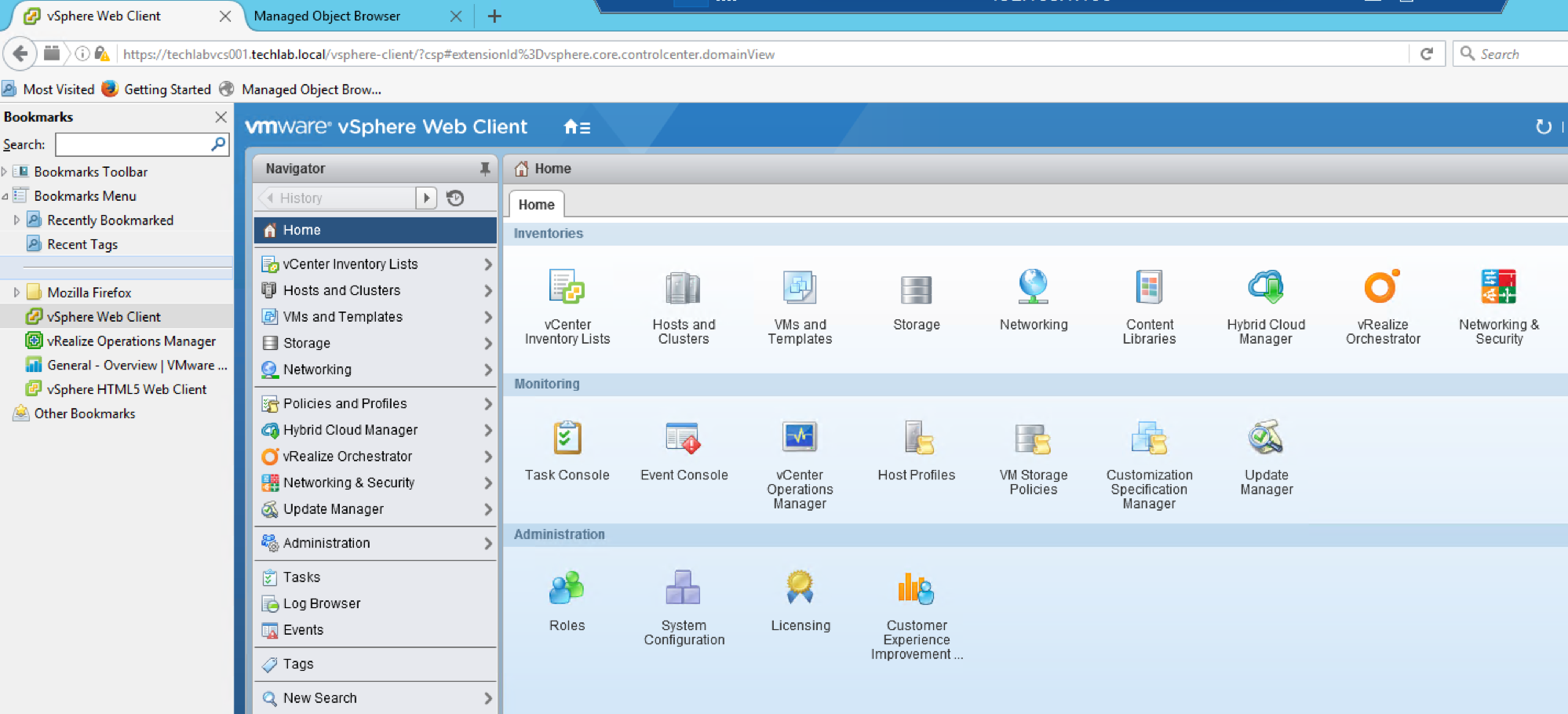The width and height of the screenshot is (1568, 714).
Task: Open Managed Object Browser toolbar bookmark
Action: tap(301, 89)
